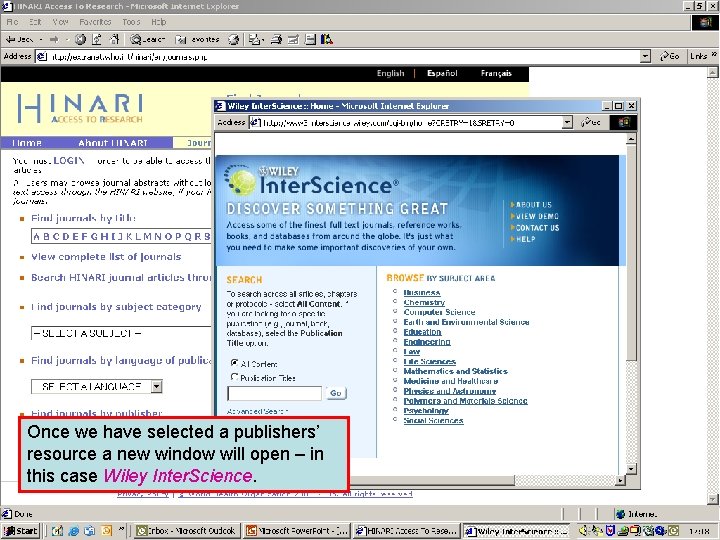Browse the Engineering subject area
The width and height of the screenshot is (720, 540).
point(427,342)
